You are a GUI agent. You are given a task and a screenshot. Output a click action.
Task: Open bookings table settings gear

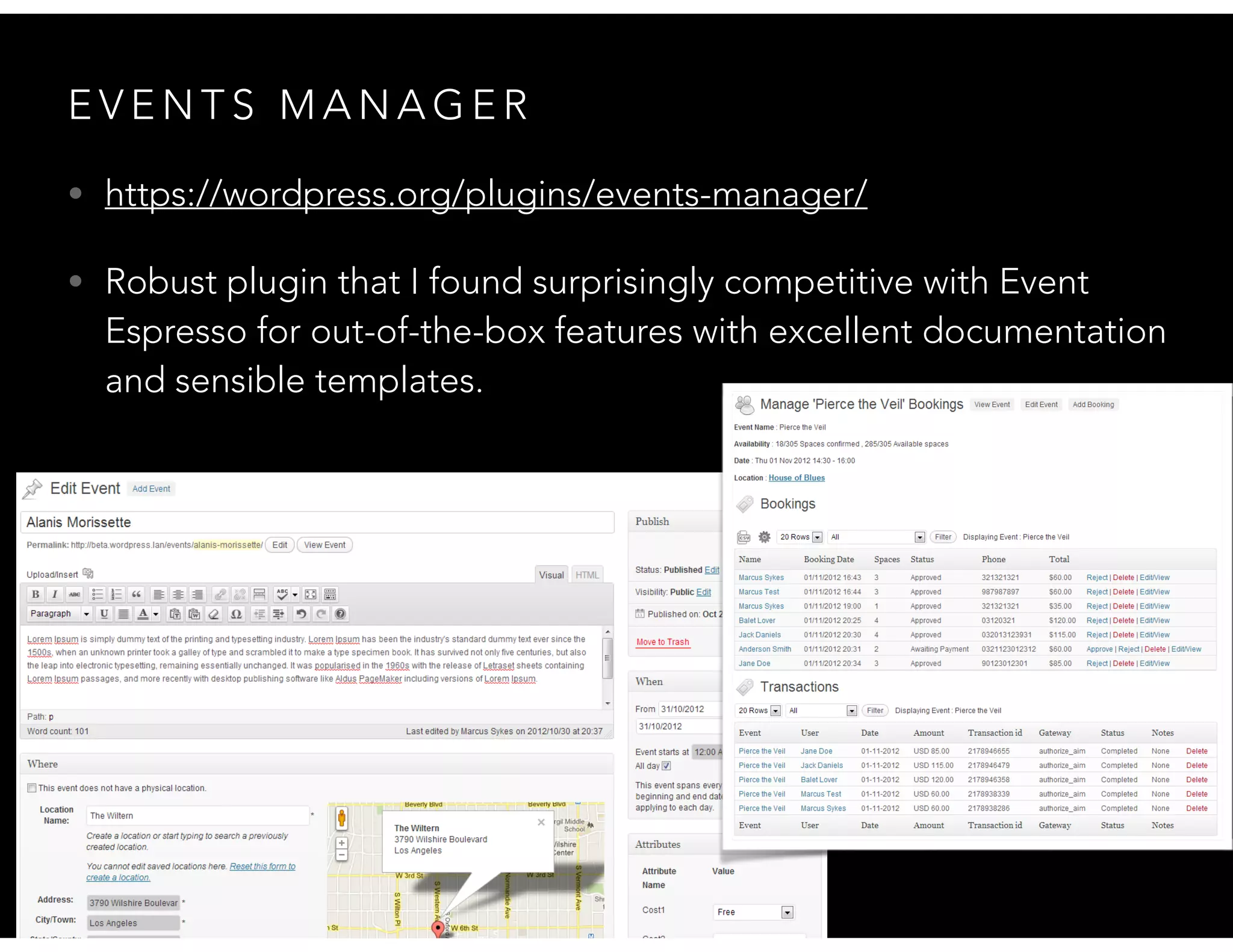pyautogui.click(x=765, y=537)
